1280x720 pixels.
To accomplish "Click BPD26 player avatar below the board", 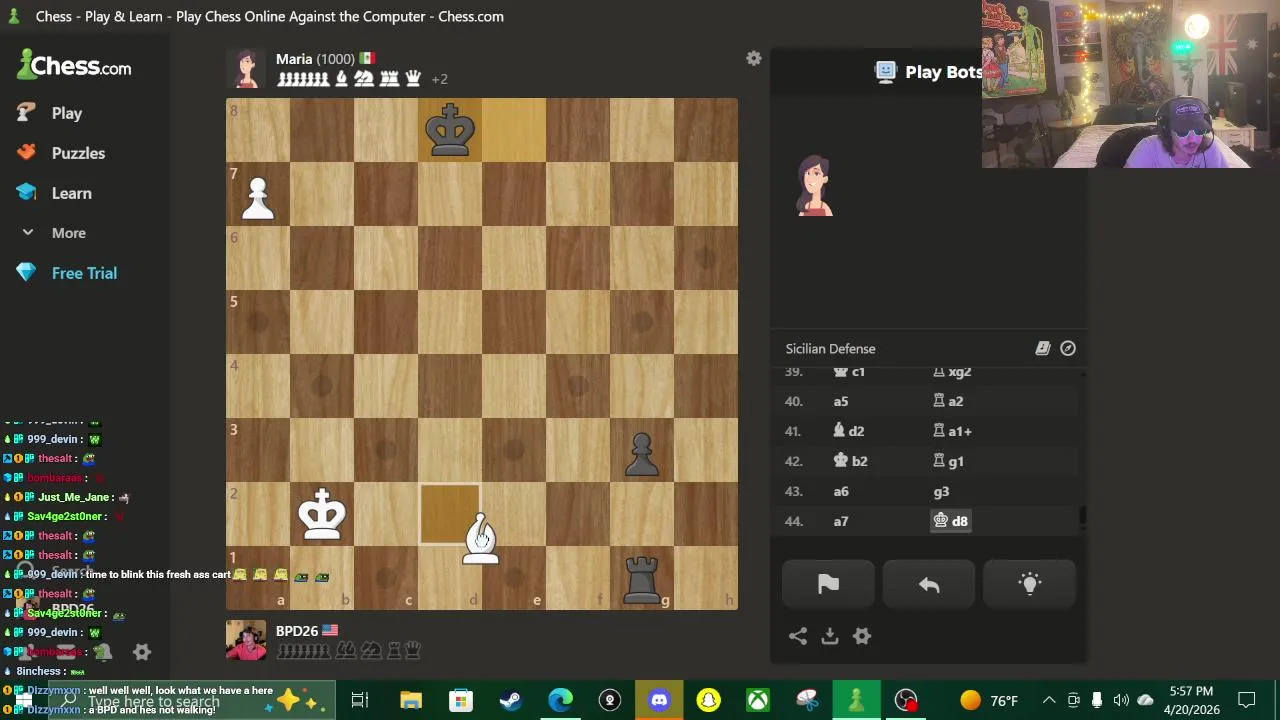I will (247, 640).
